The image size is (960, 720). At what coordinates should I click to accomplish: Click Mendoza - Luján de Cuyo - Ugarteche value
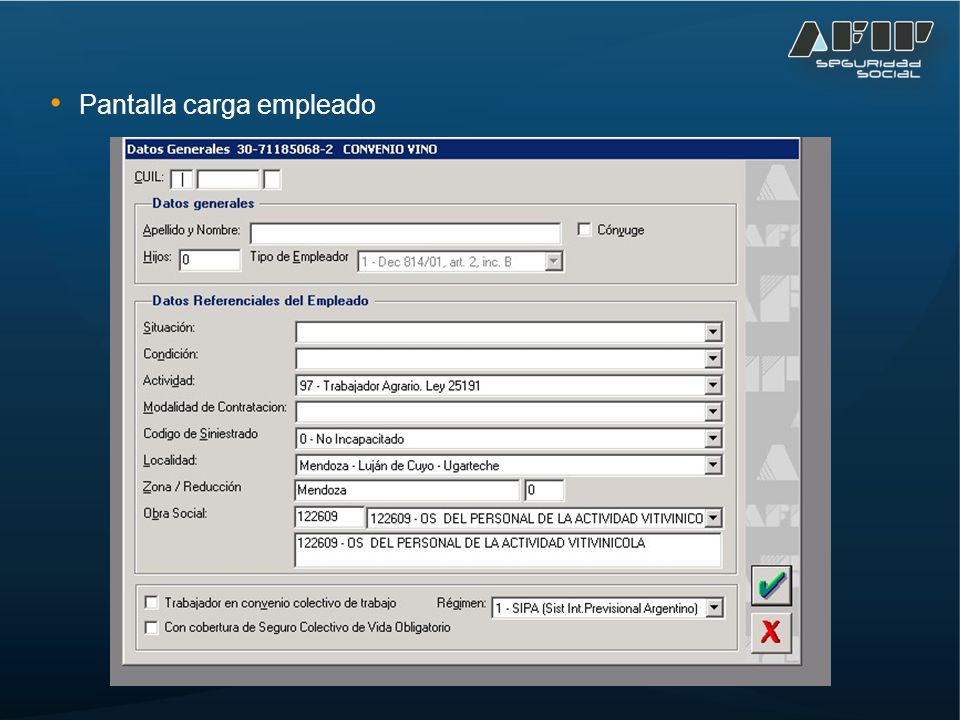tap(399, 465)
